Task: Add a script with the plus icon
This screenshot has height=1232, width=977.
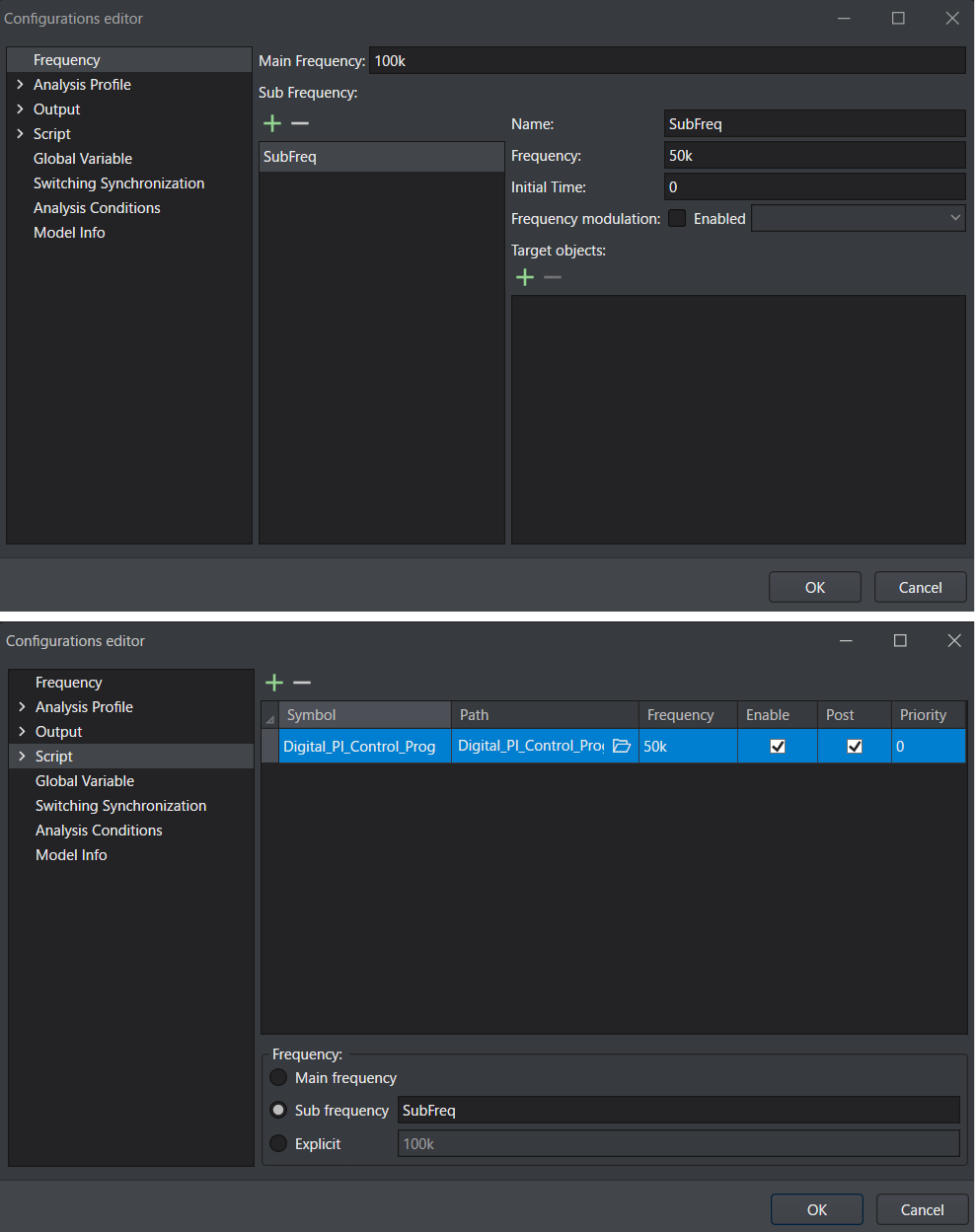Action: [x=274, y=683]
